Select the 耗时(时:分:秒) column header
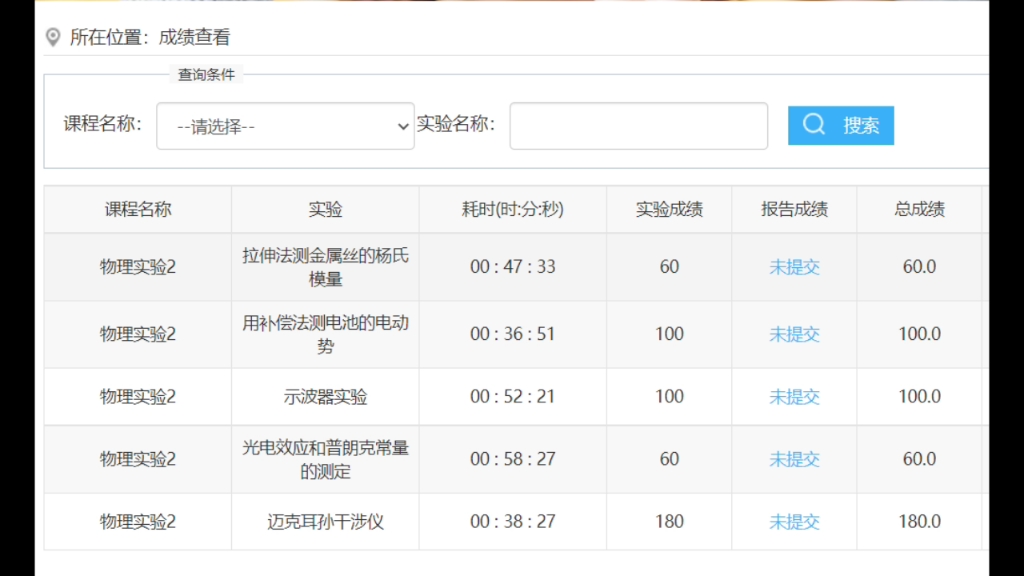1024x576 pixels. click(x=511, y=208)
